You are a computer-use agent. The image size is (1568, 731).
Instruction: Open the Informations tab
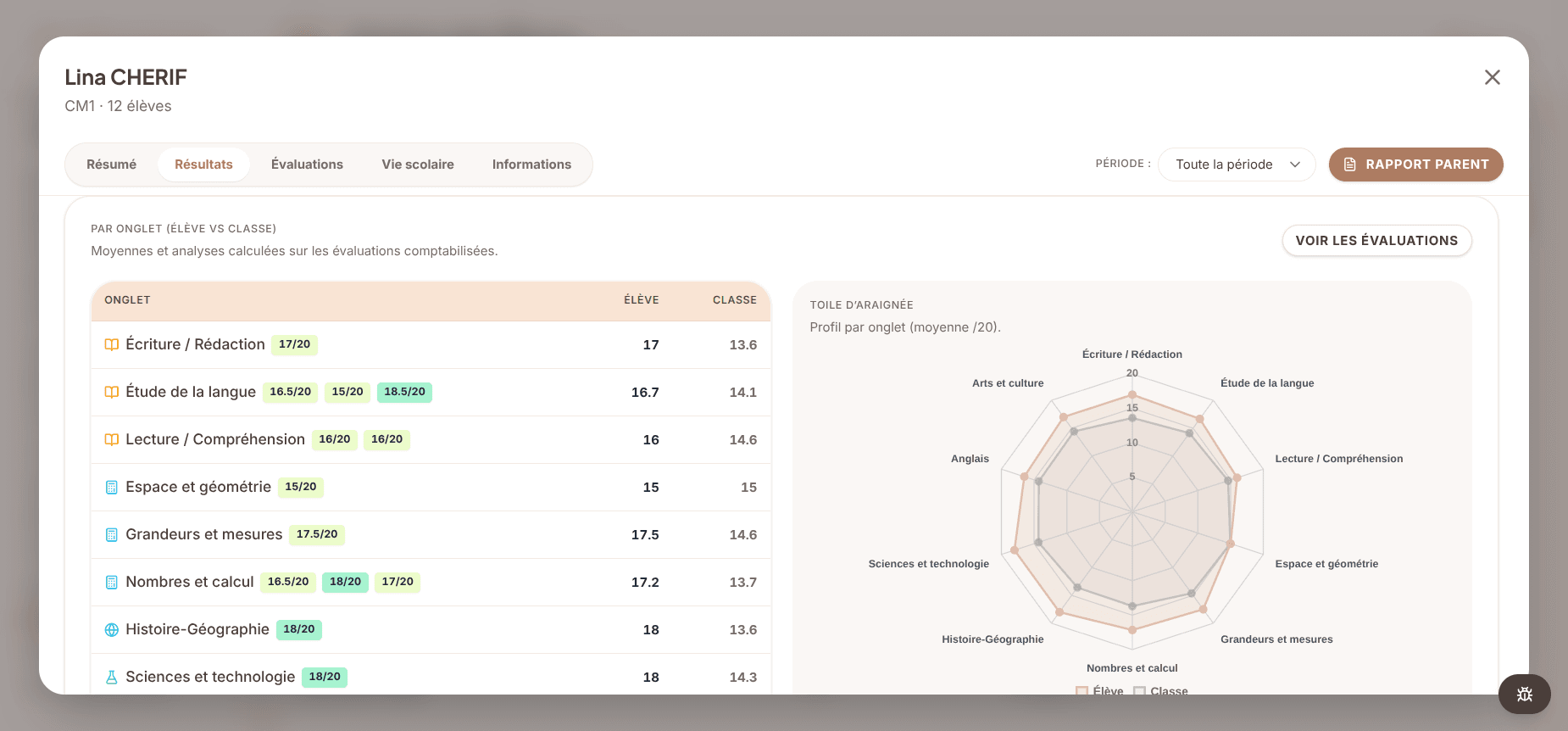pyautogui.click(x=531, y=165)
